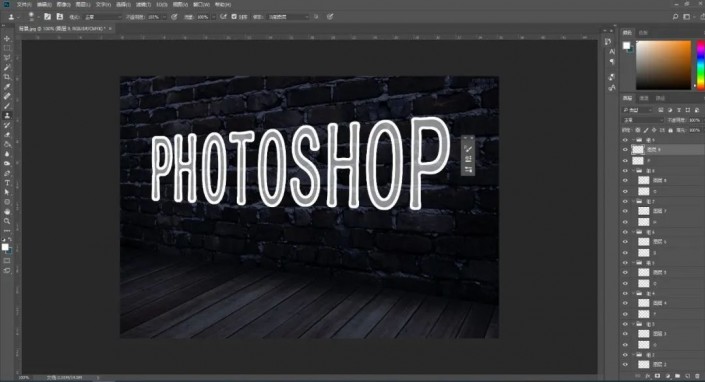Create new adjustment layer icon
705x382 pixels.
[667, 376]
